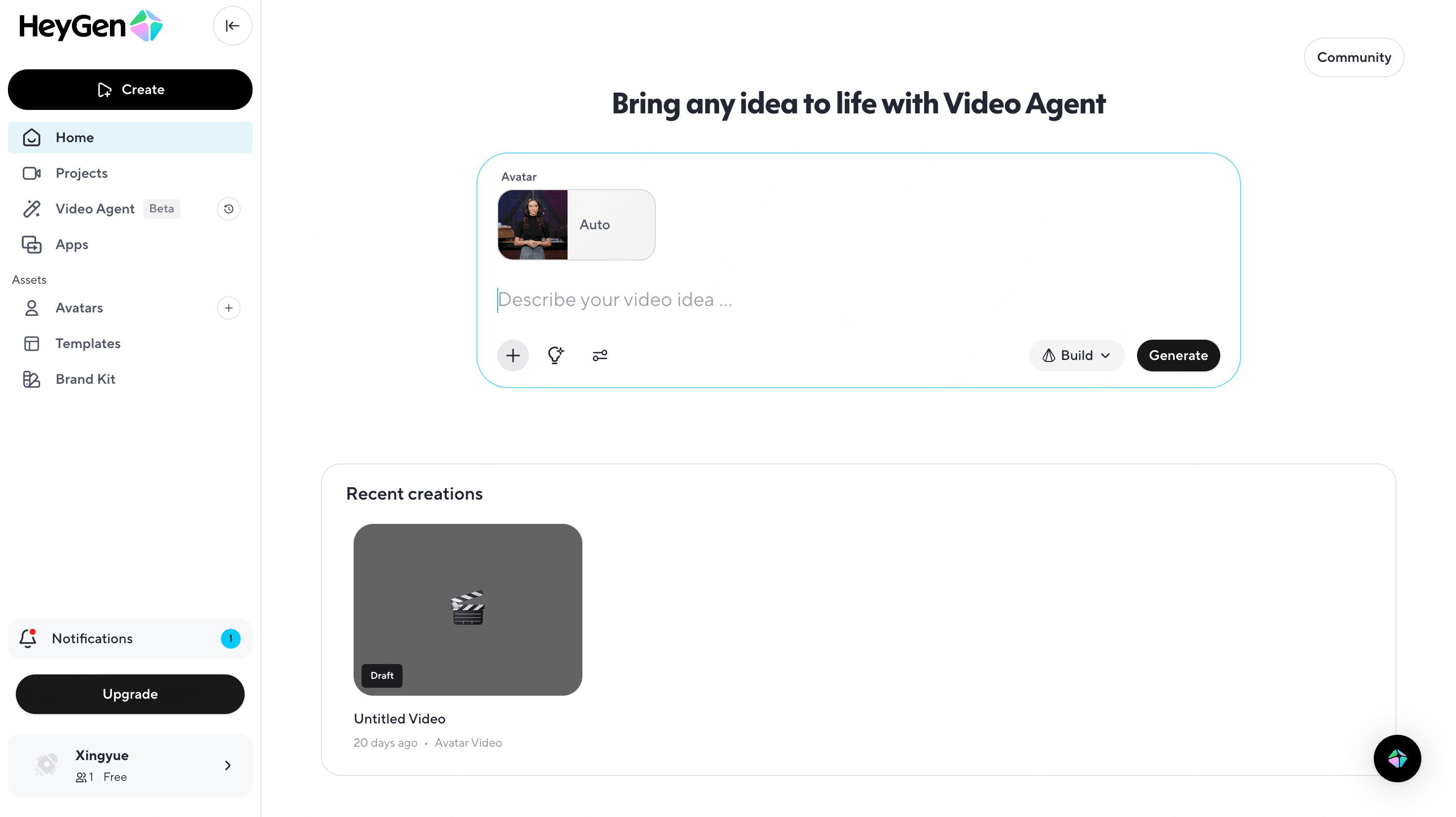Open Brand Kit section
1456x817 pixels.
click(85, 379)
